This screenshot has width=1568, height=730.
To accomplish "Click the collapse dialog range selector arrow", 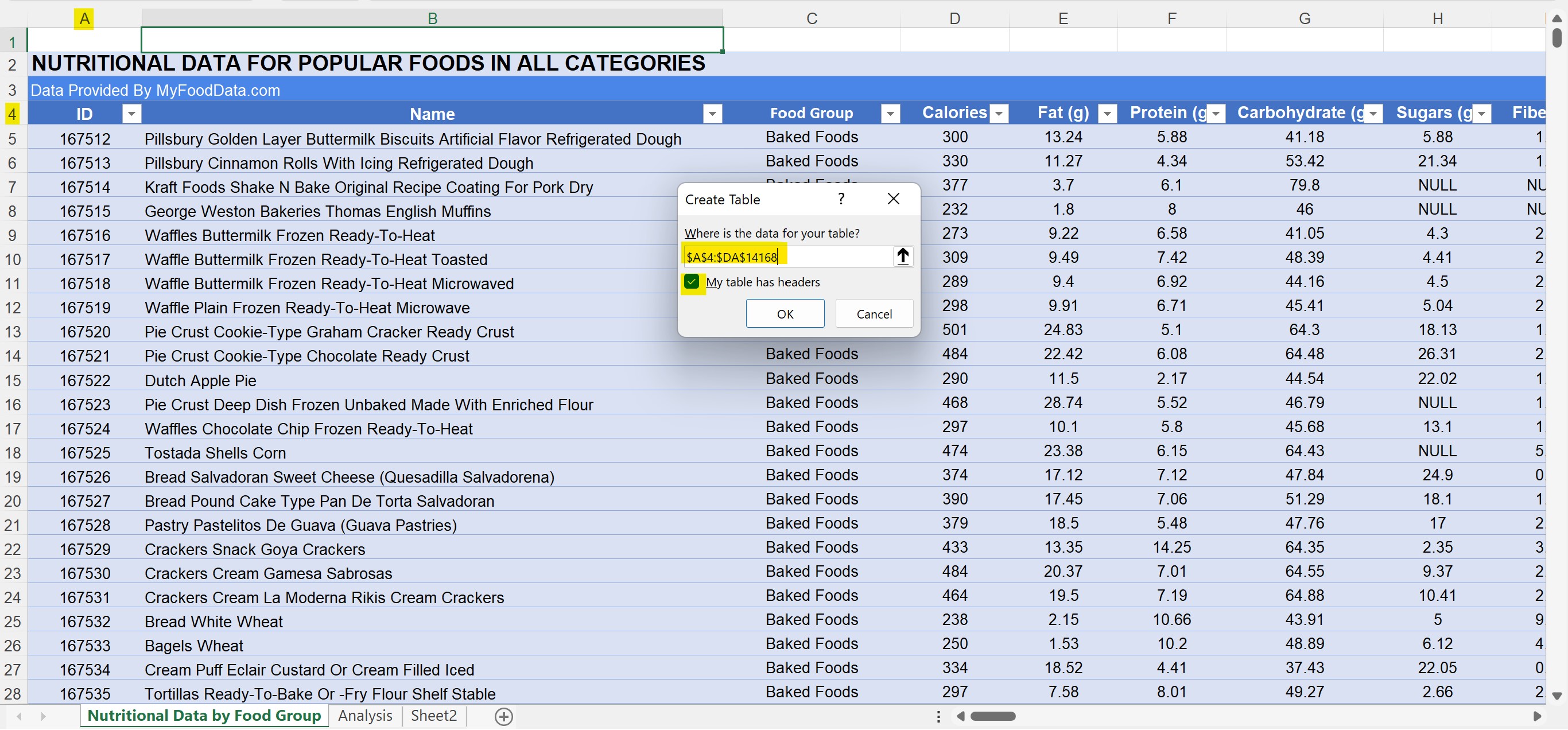I will pos(902,257).
